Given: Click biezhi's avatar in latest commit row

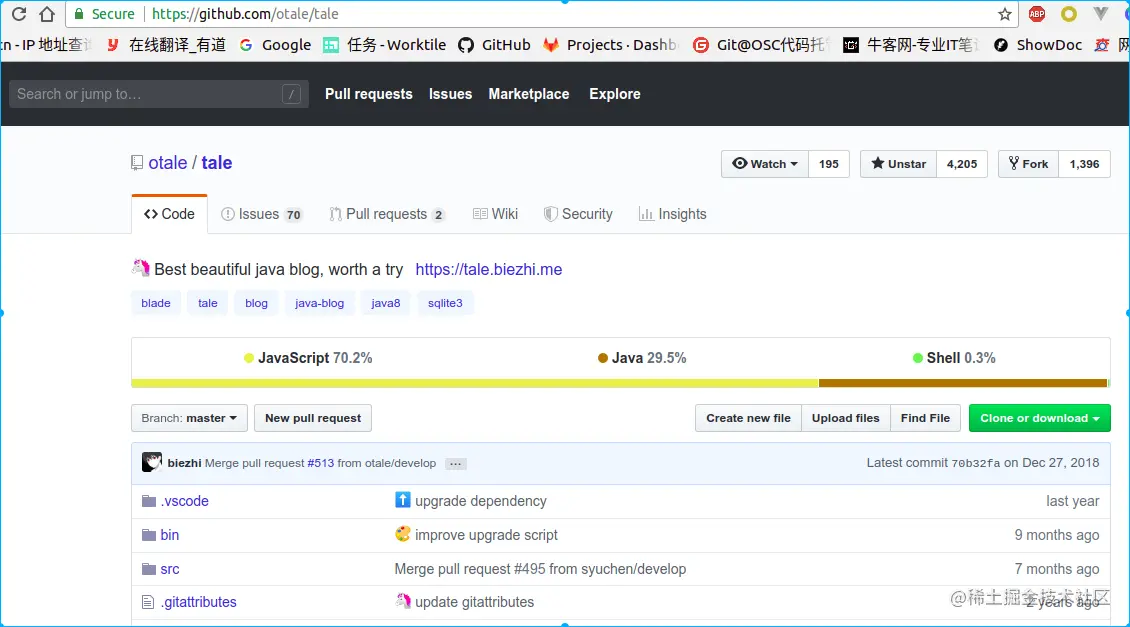Looking at the screenshot, I should tap(151, 462).
